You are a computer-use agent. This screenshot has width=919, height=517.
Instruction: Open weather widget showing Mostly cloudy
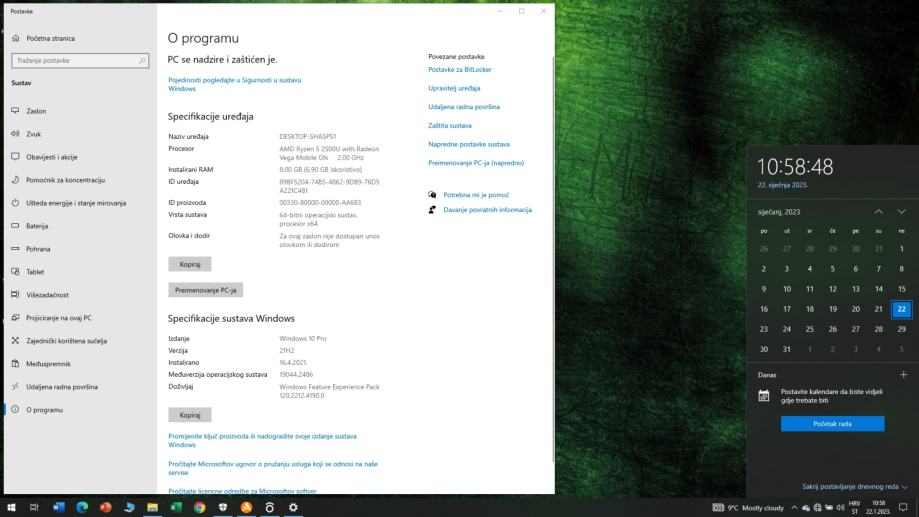[x=749, y=508]
